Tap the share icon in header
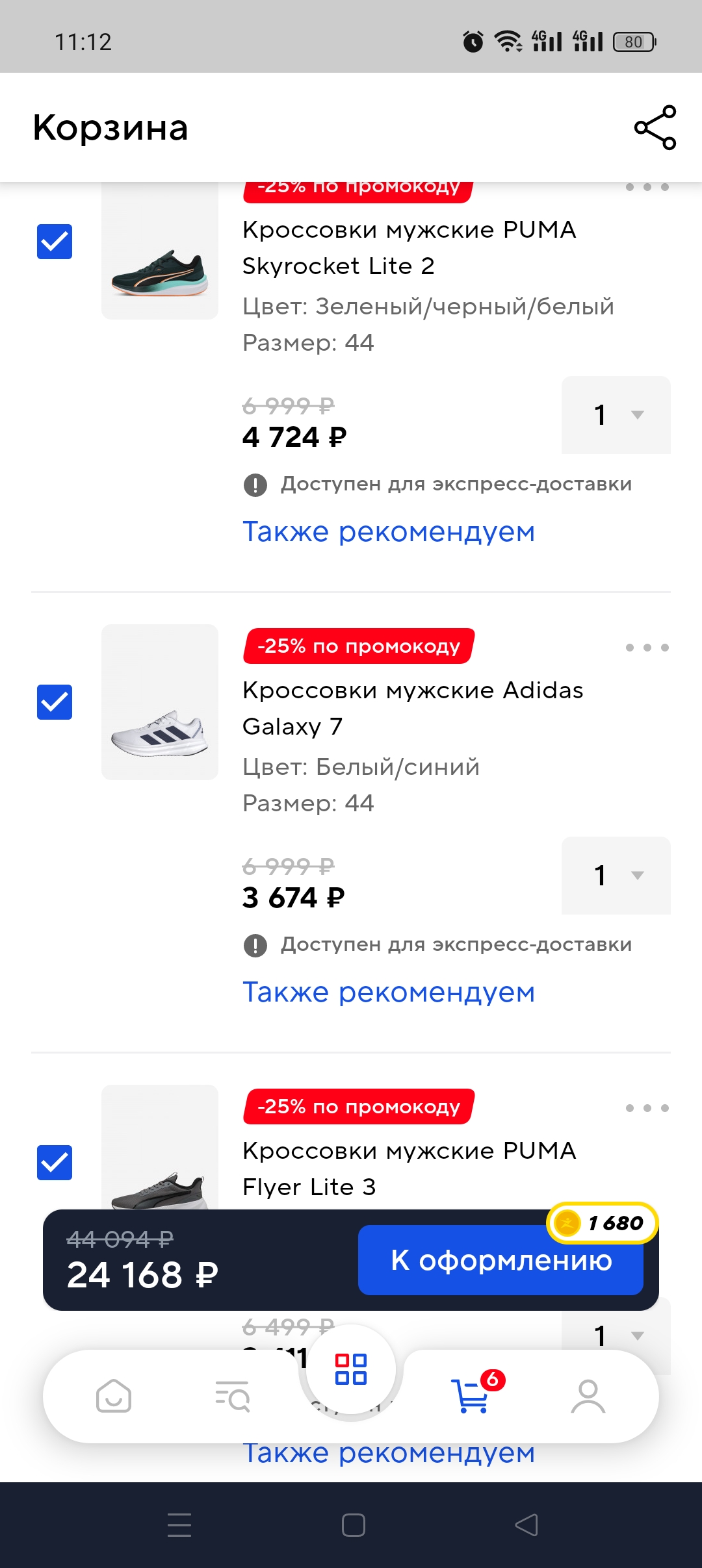 655,127
